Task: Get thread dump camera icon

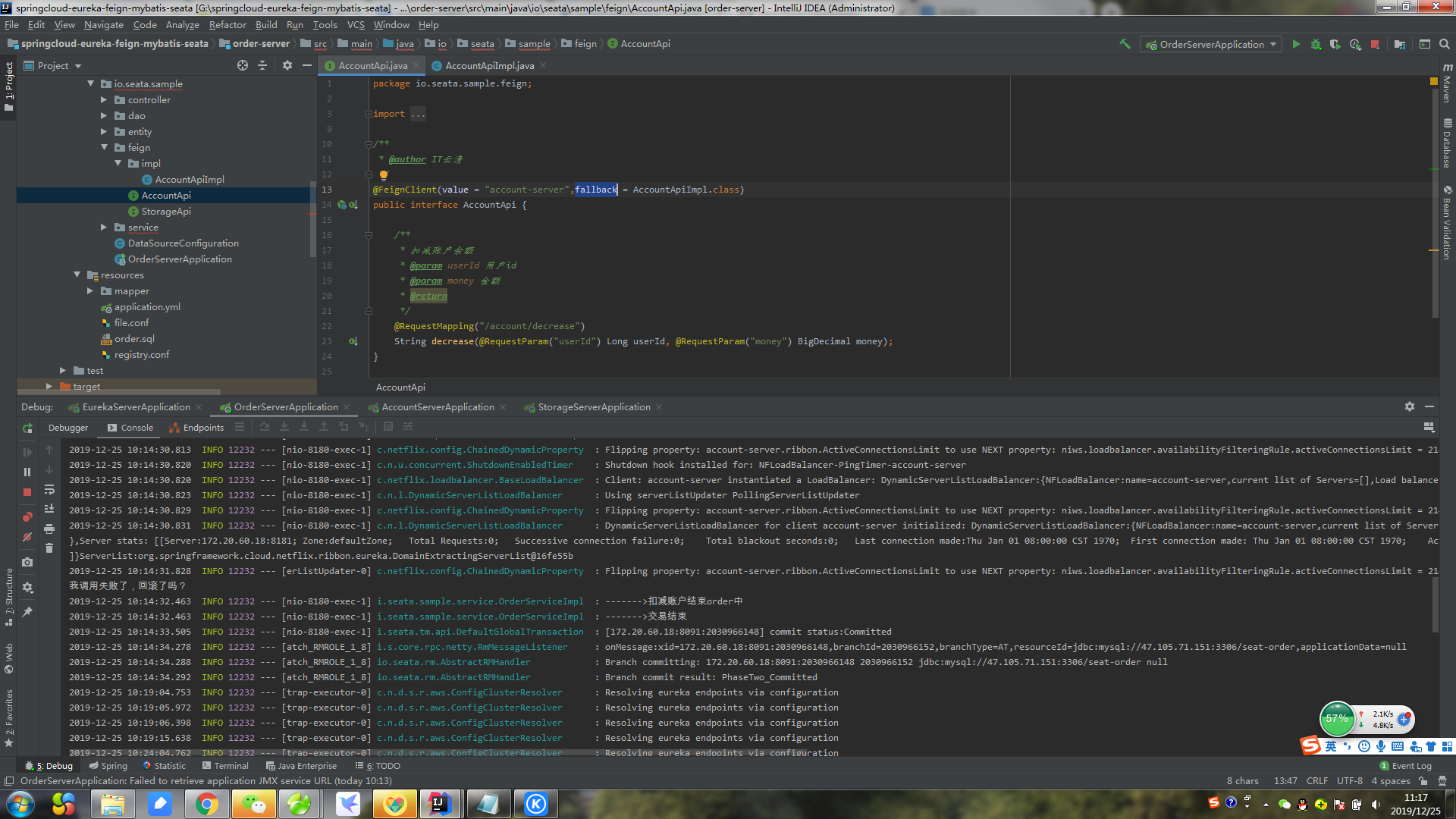Action: click(27, 562)
